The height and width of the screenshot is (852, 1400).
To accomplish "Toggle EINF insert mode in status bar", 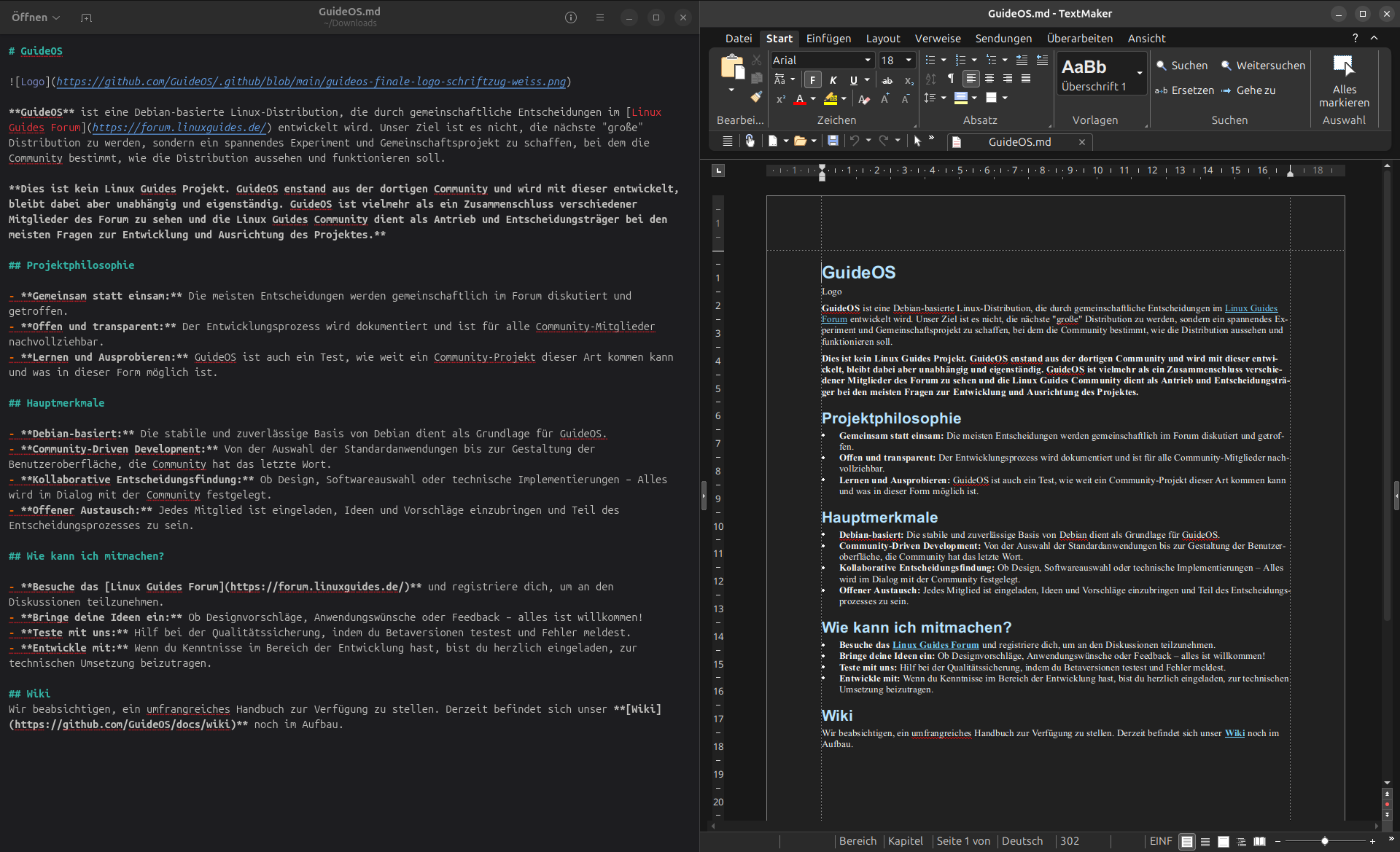I will coord(1160,841).
